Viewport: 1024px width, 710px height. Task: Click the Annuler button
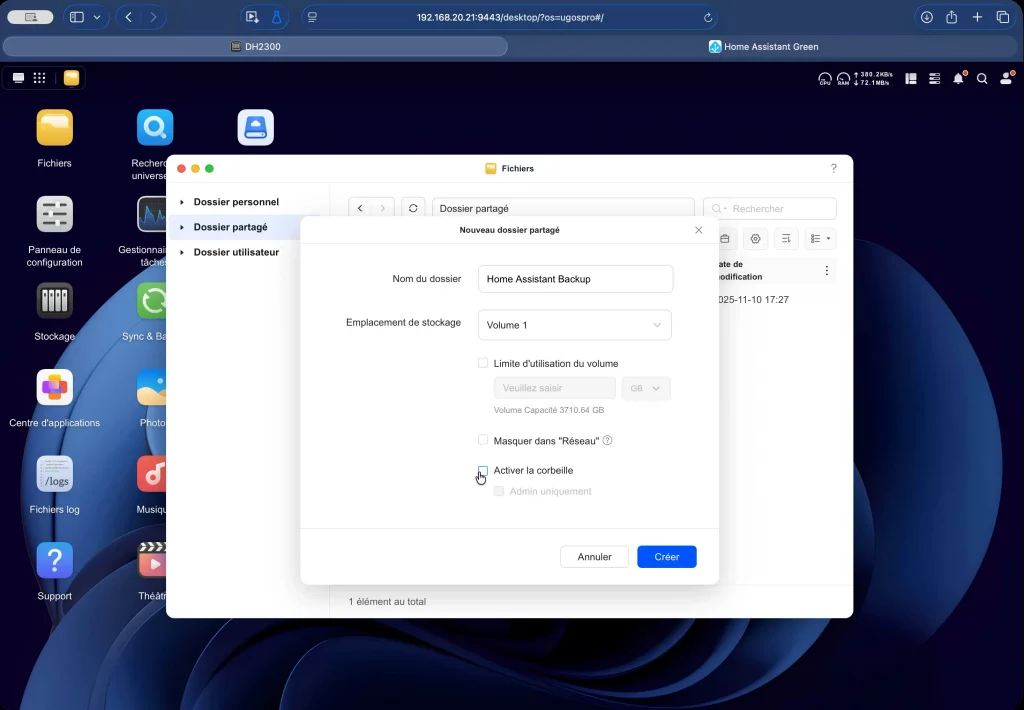tap(594, 557)
